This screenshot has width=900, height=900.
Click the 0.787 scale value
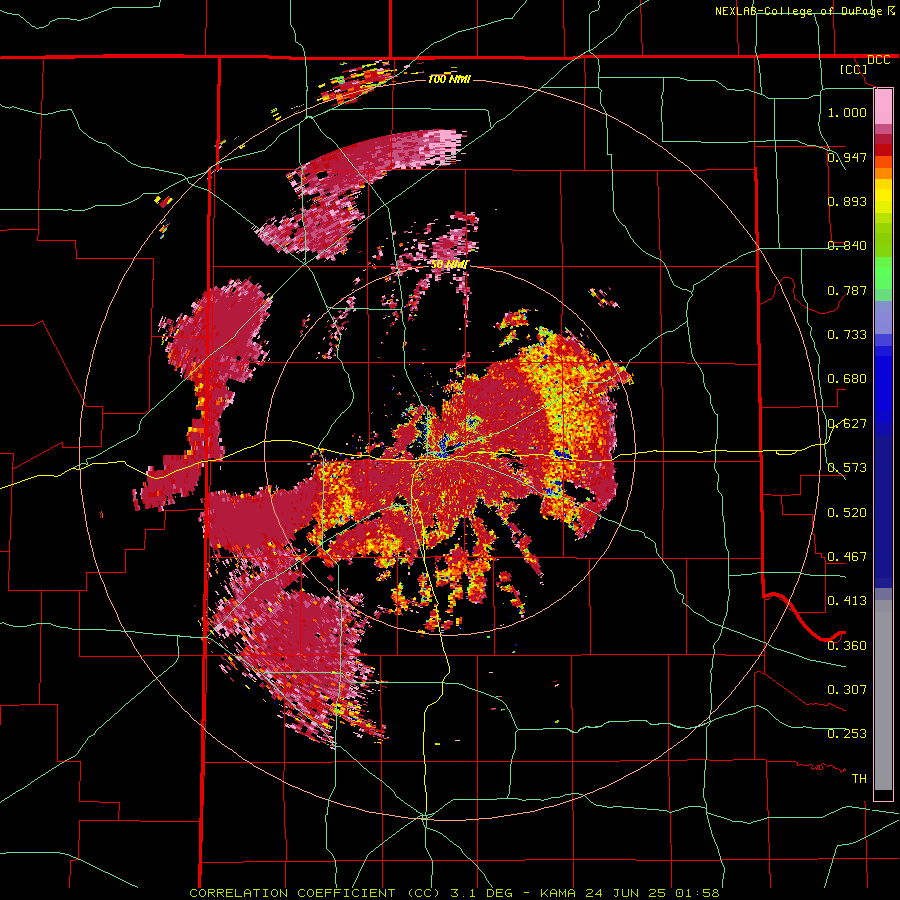(847, 290)
